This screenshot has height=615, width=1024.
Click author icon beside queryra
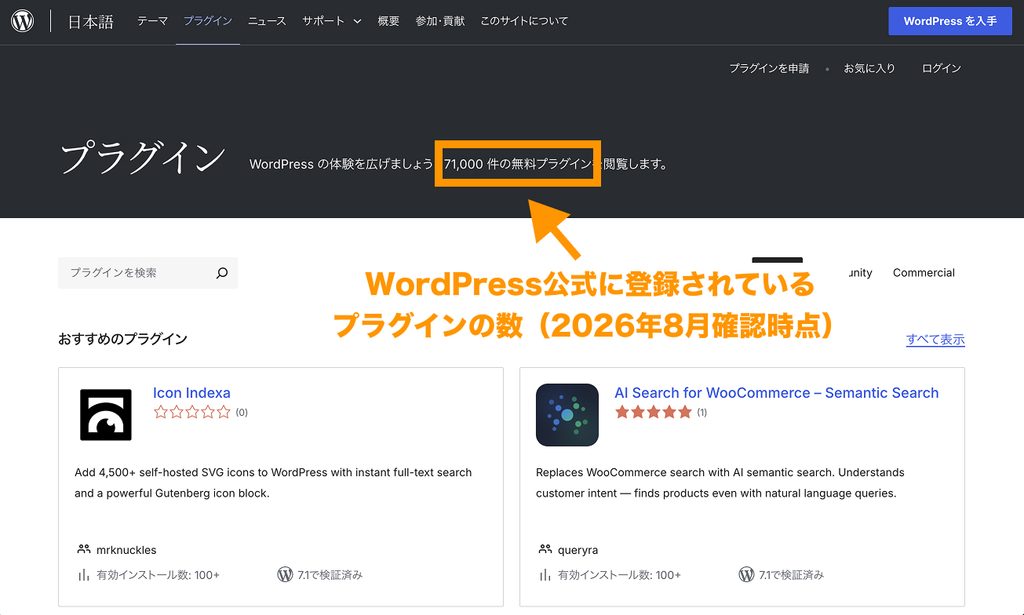click(x=545, y=549)
